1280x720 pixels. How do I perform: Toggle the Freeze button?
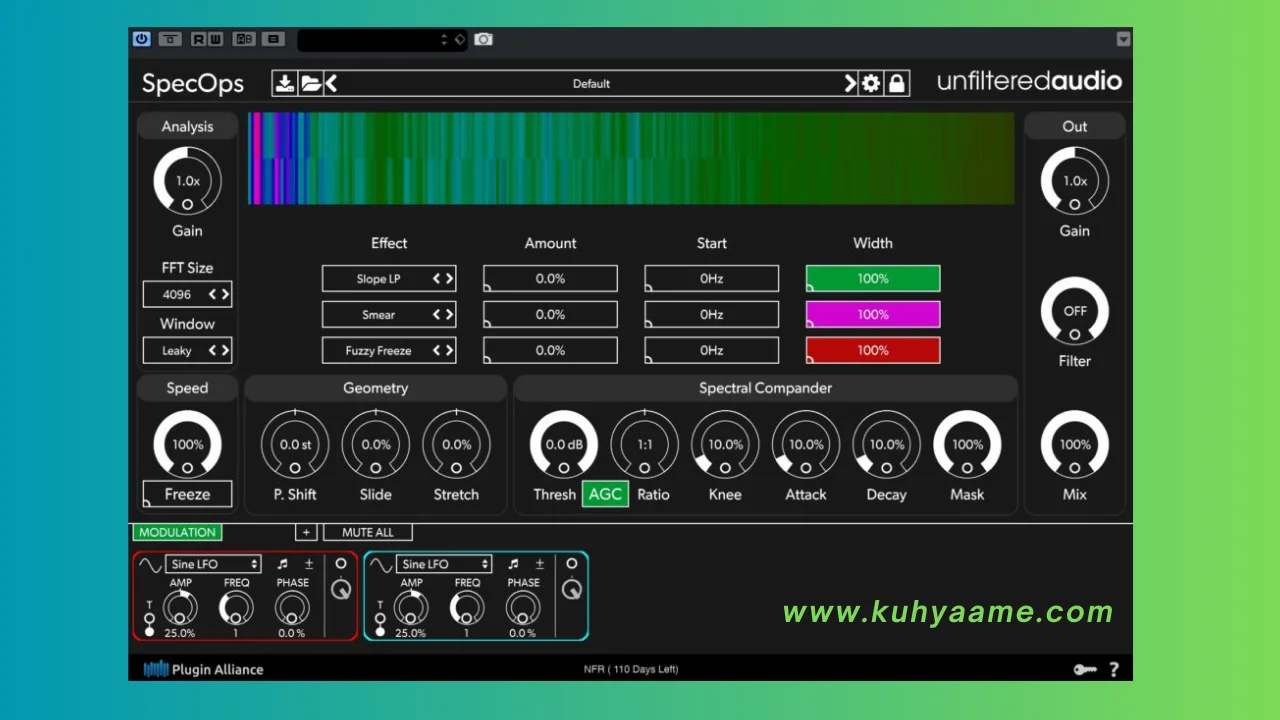(x=187, y=494)
